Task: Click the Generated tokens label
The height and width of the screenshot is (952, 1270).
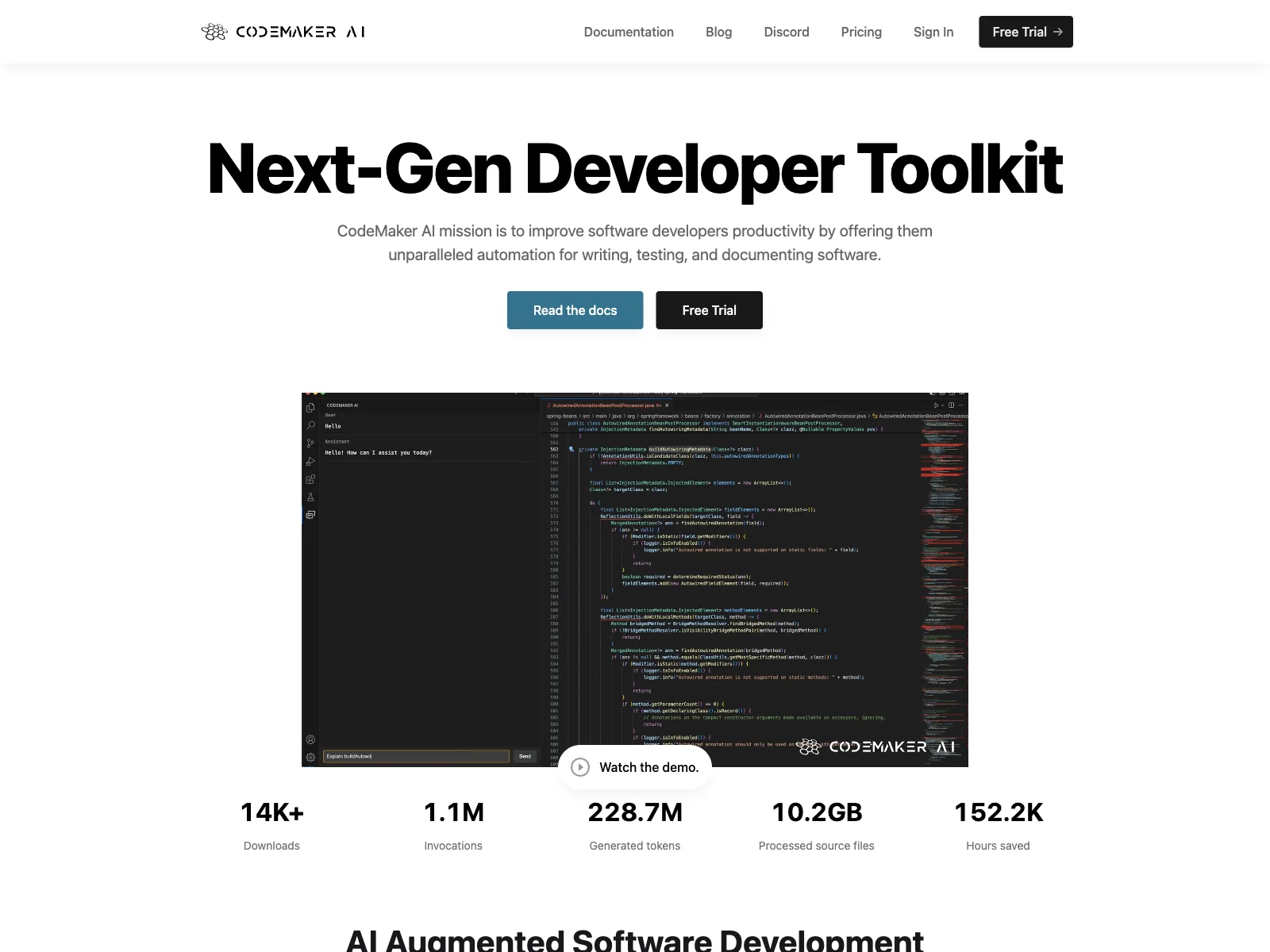Action: click(635, 846)
